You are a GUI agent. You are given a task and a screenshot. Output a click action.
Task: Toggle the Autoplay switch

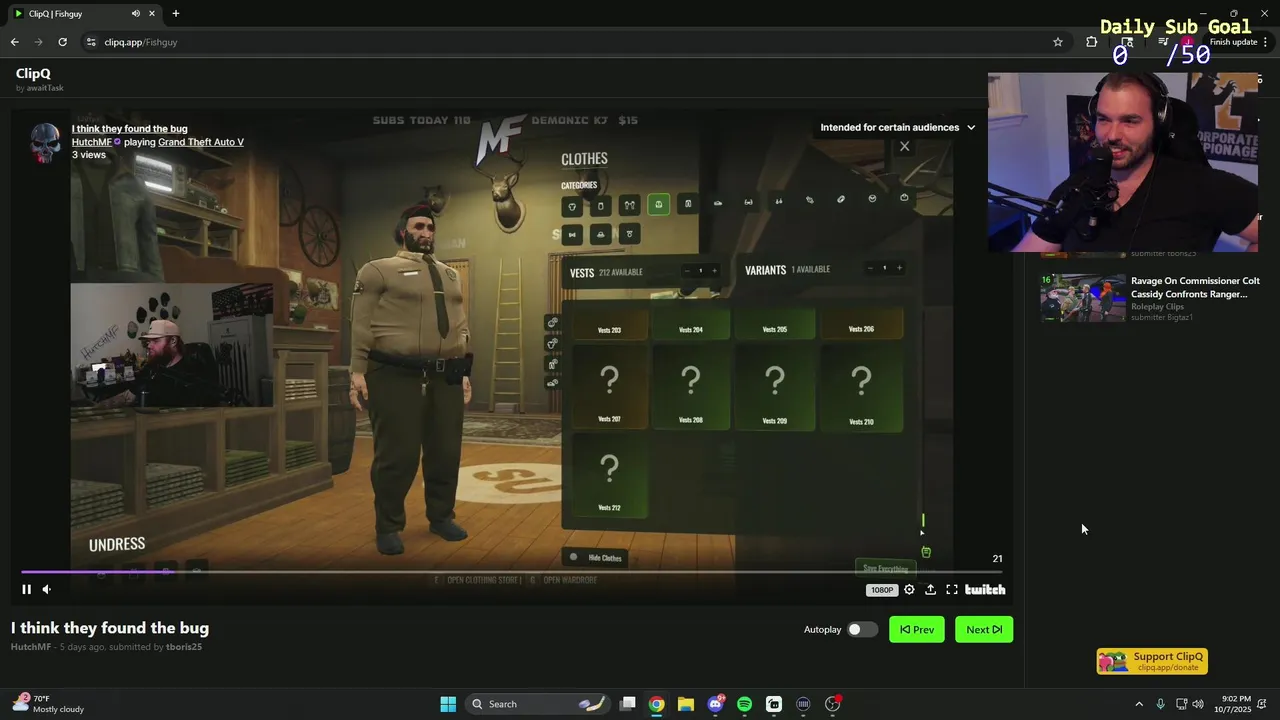(x=862, y=629)
